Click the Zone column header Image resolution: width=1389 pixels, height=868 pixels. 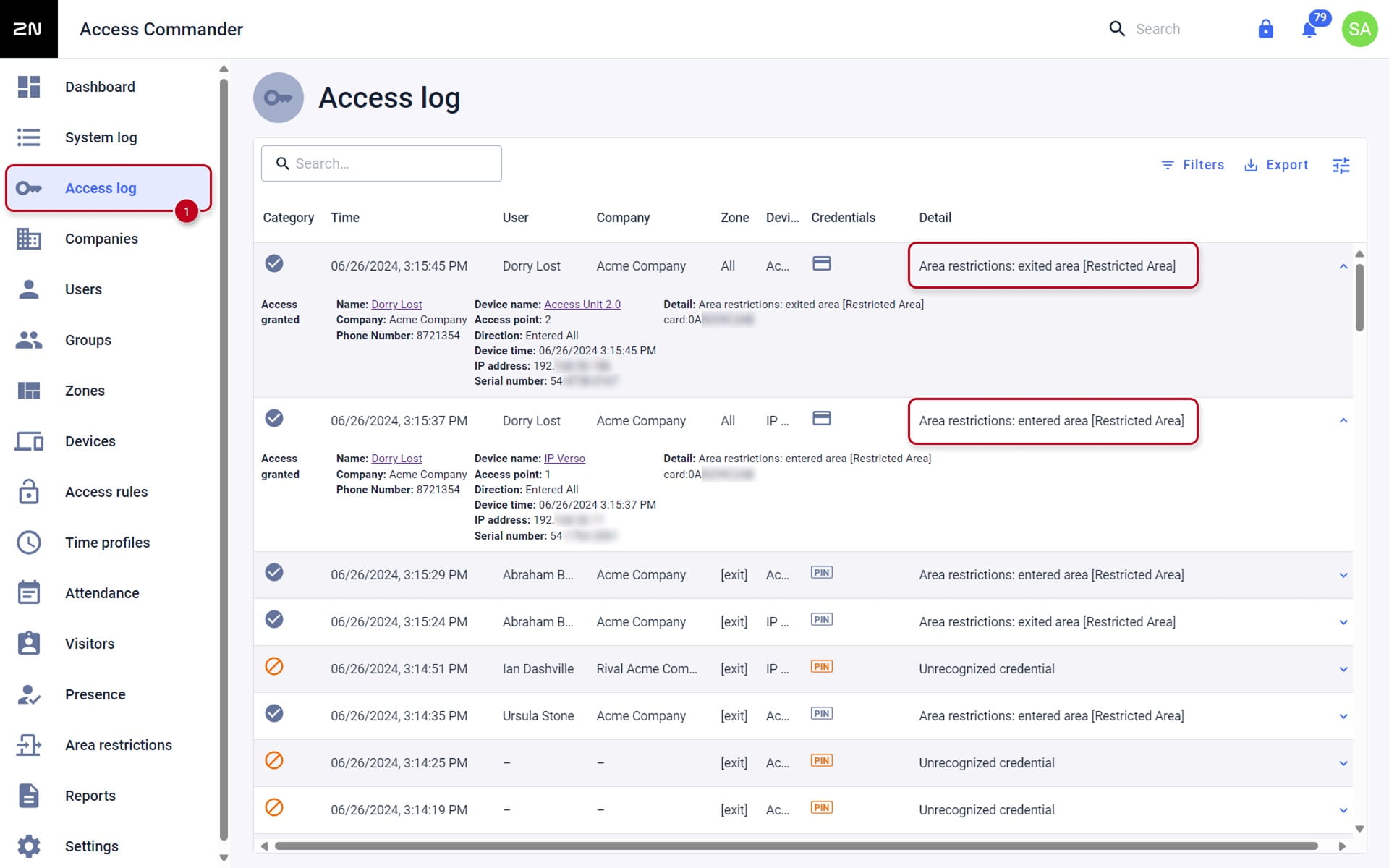tap(734, 218)
